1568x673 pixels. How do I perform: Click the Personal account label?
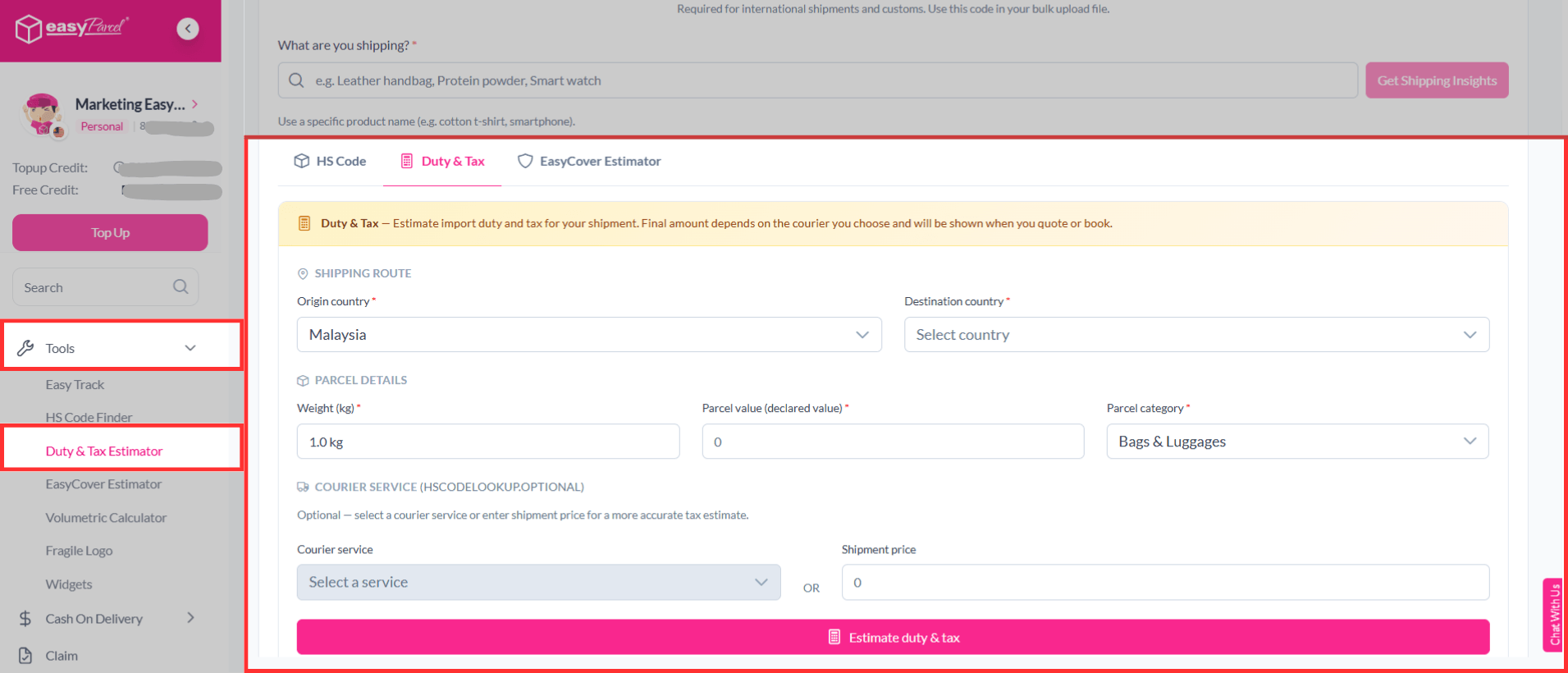[x=102, y=126]
